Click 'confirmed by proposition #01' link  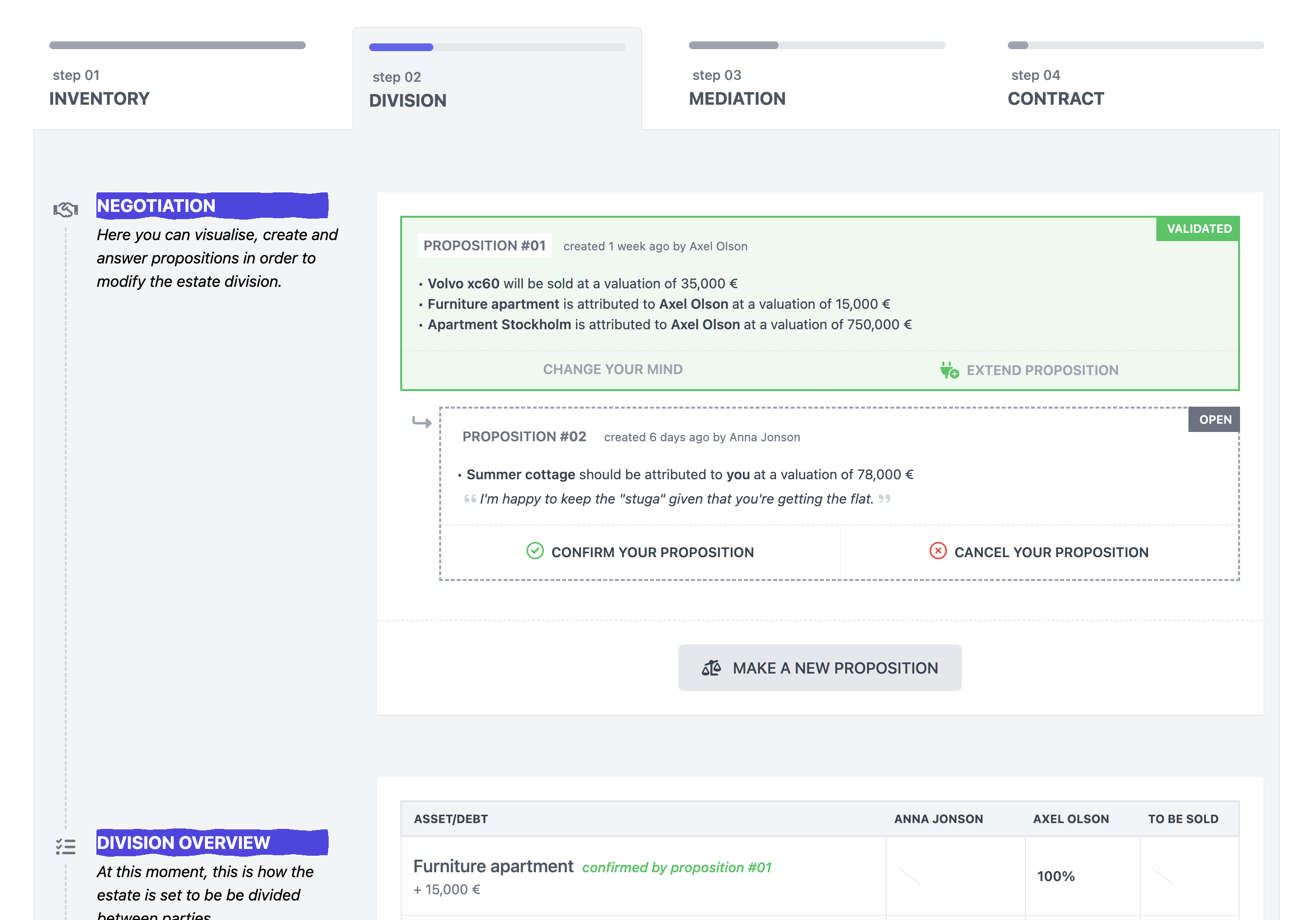676,867
